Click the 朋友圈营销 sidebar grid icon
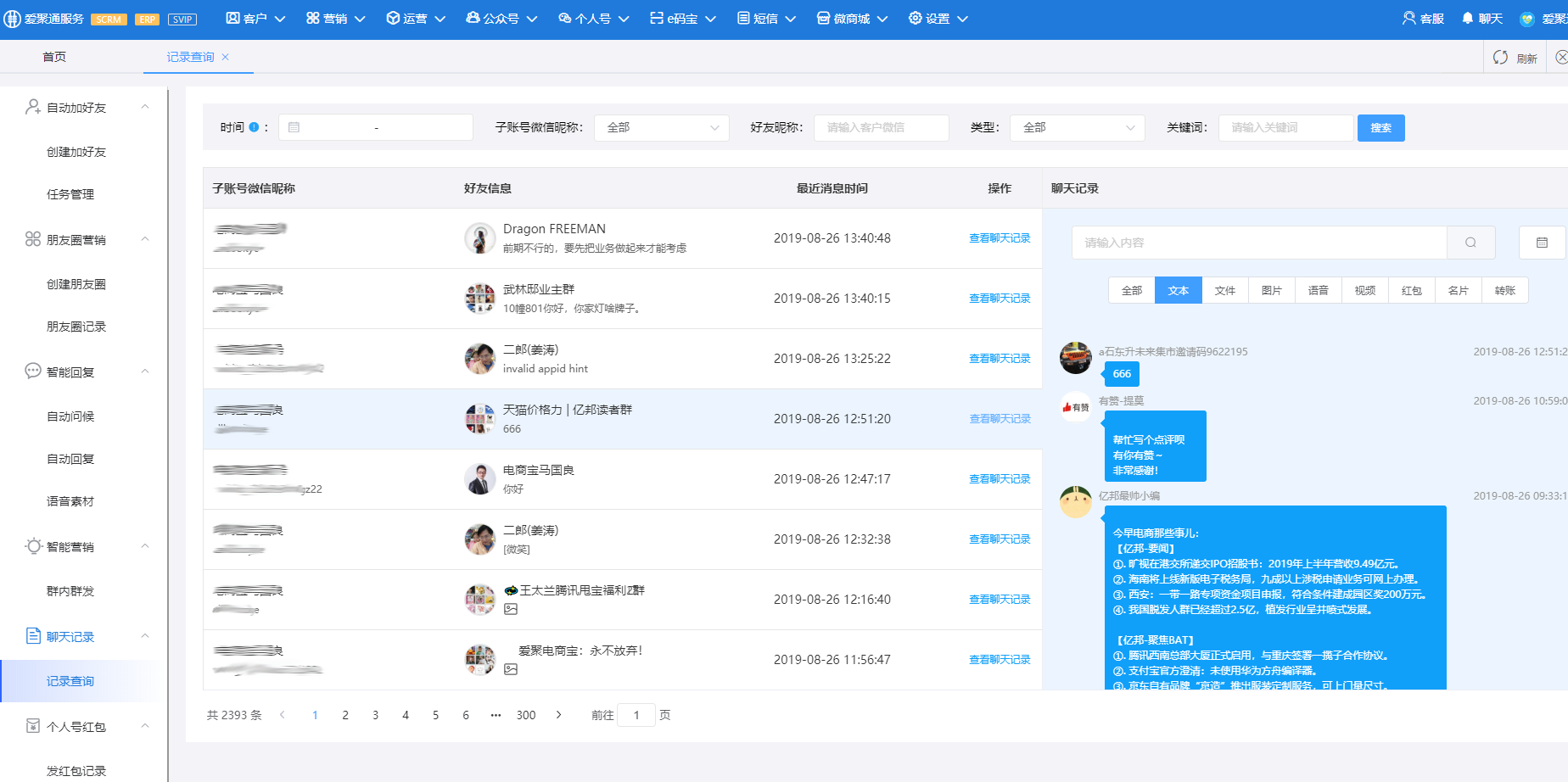The image size is (1568, 782). (x=33, y=239)
